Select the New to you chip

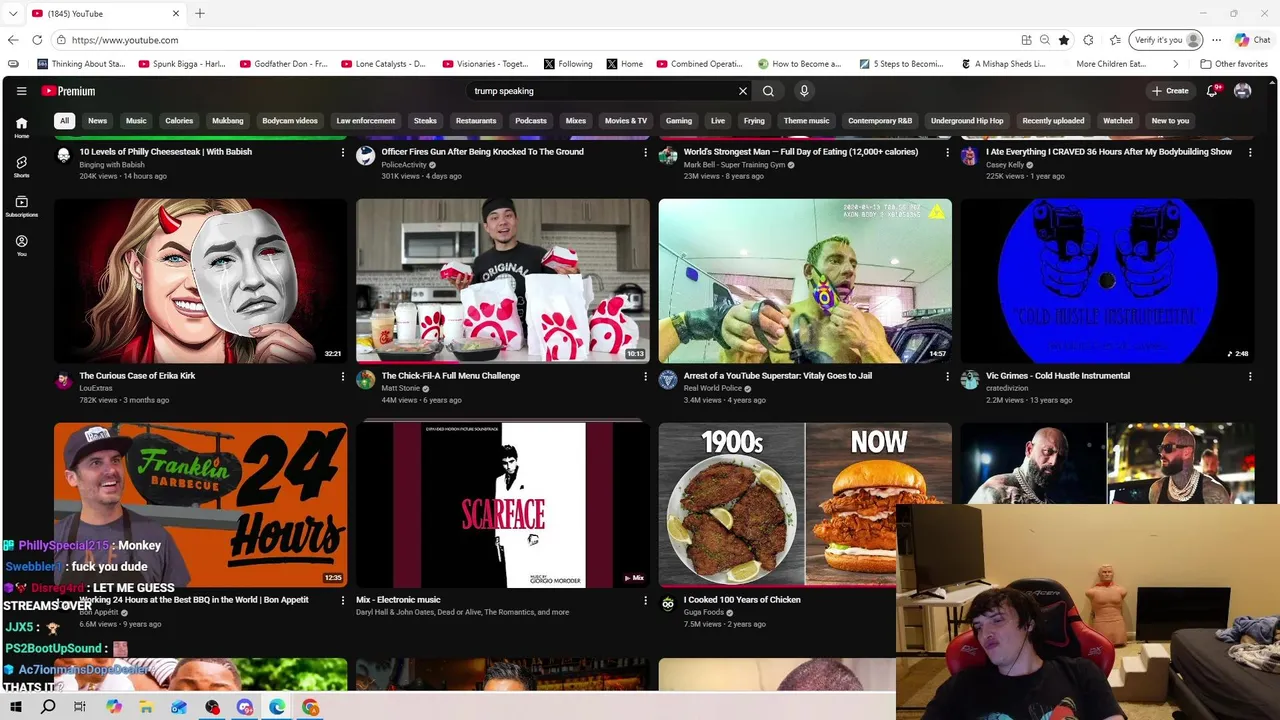(1170, 121)
